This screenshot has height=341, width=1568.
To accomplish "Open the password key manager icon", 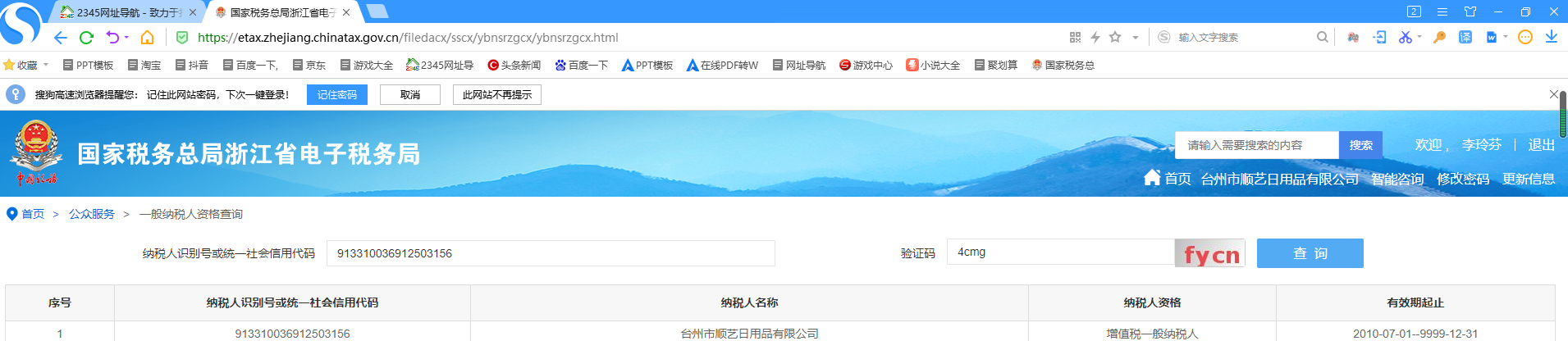I will point(1439,38).
